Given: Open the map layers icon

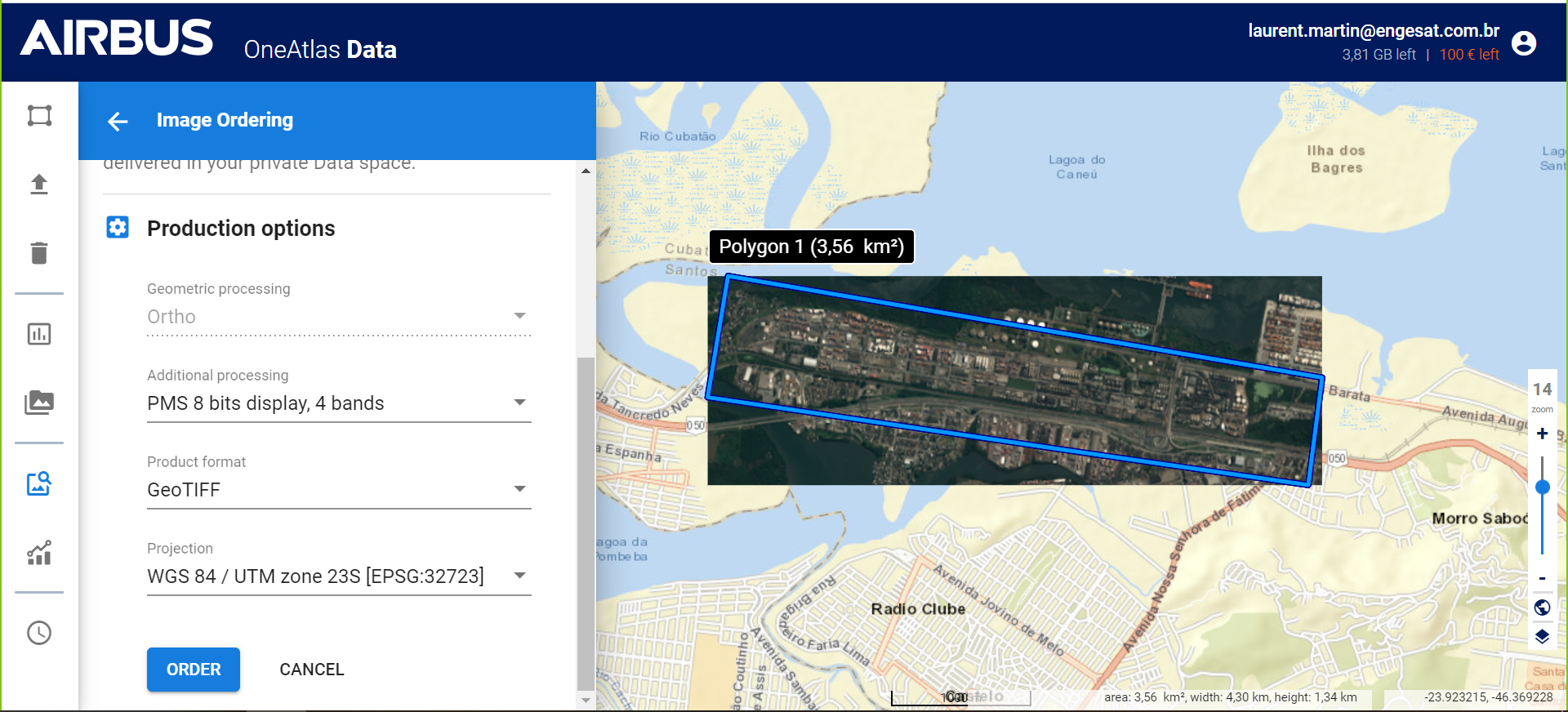Looking at the screenshot, I should (x=1542, y=636).
